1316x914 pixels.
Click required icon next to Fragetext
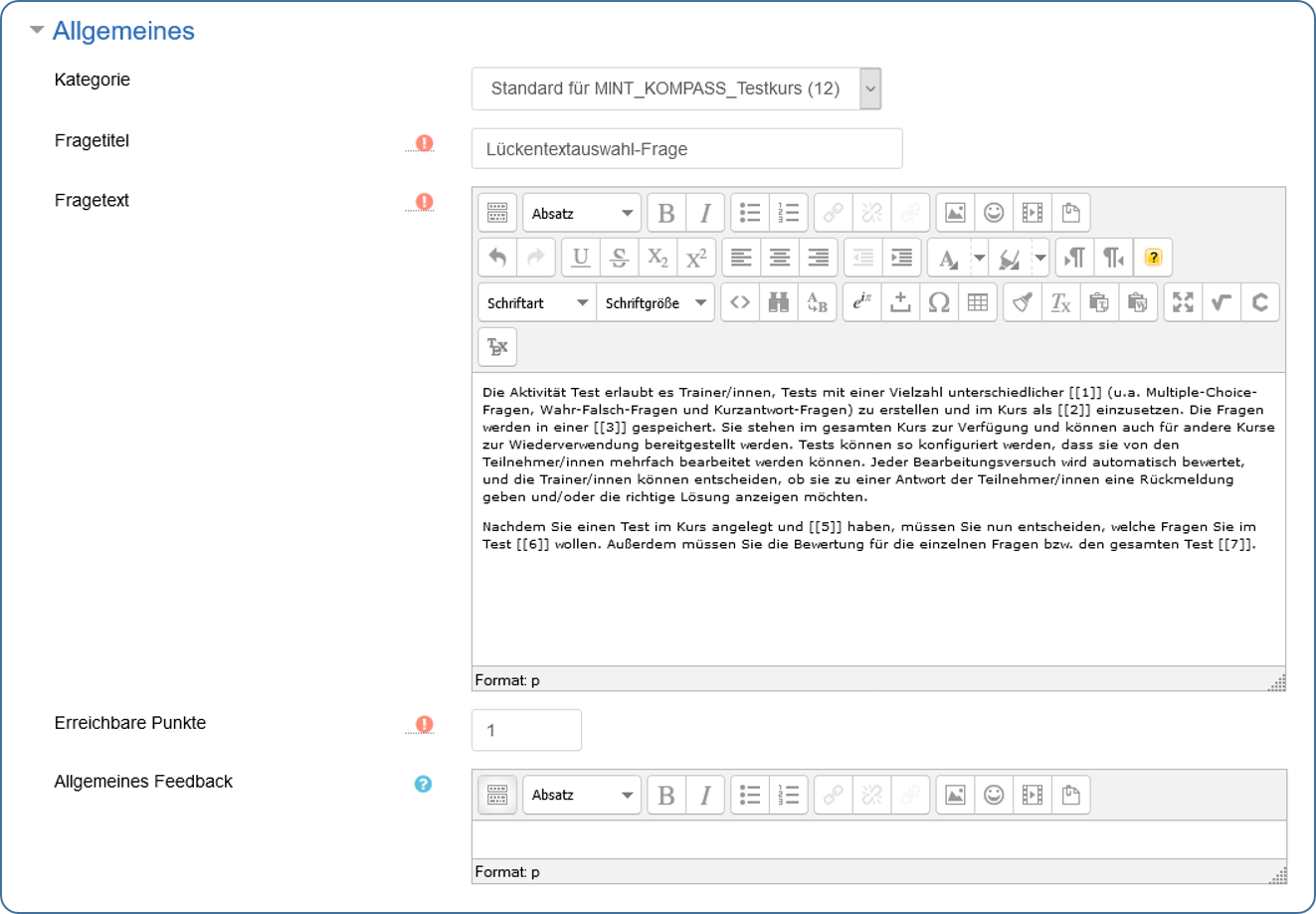(x=425, y=202)
